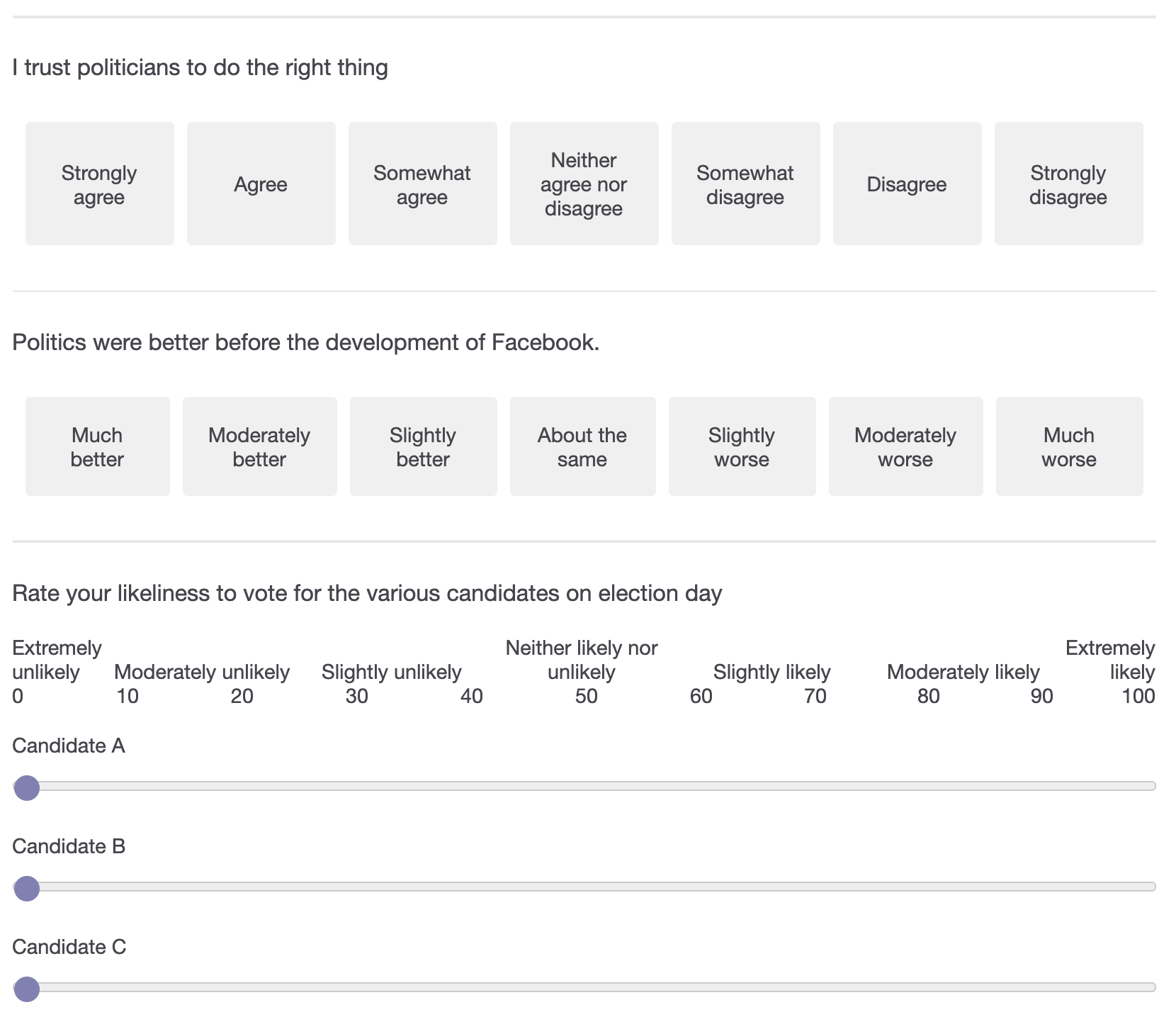The width and height of the screenshot is (1176, 1029).
Task: Select the 'Moderately worse' option
Action: [905, 446]
